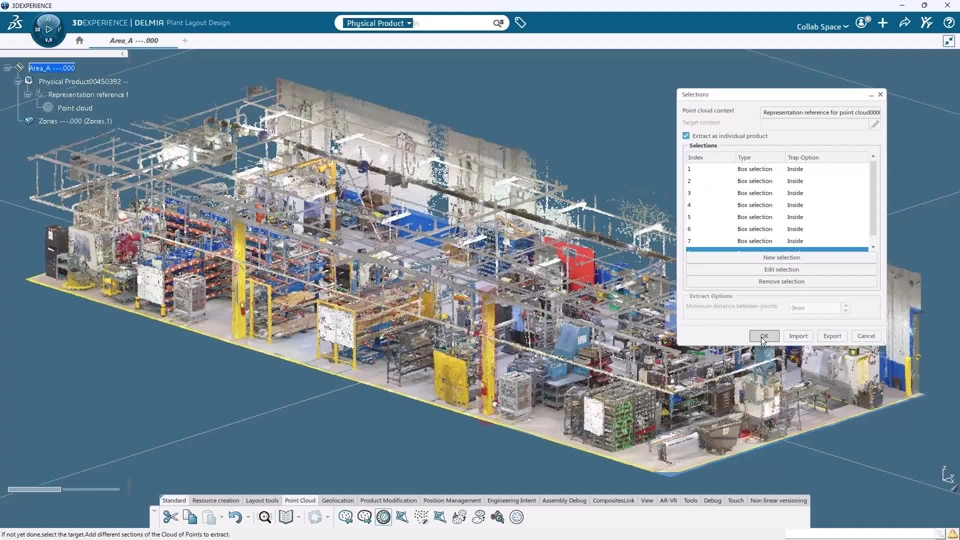Open the Undo history dropdown arrow
The width and height of the screenshot is (960, 540).
click(247, 517)
